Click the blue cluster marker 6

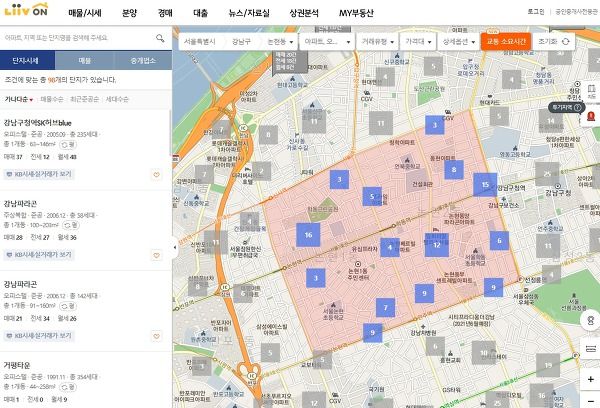point(499,241)
